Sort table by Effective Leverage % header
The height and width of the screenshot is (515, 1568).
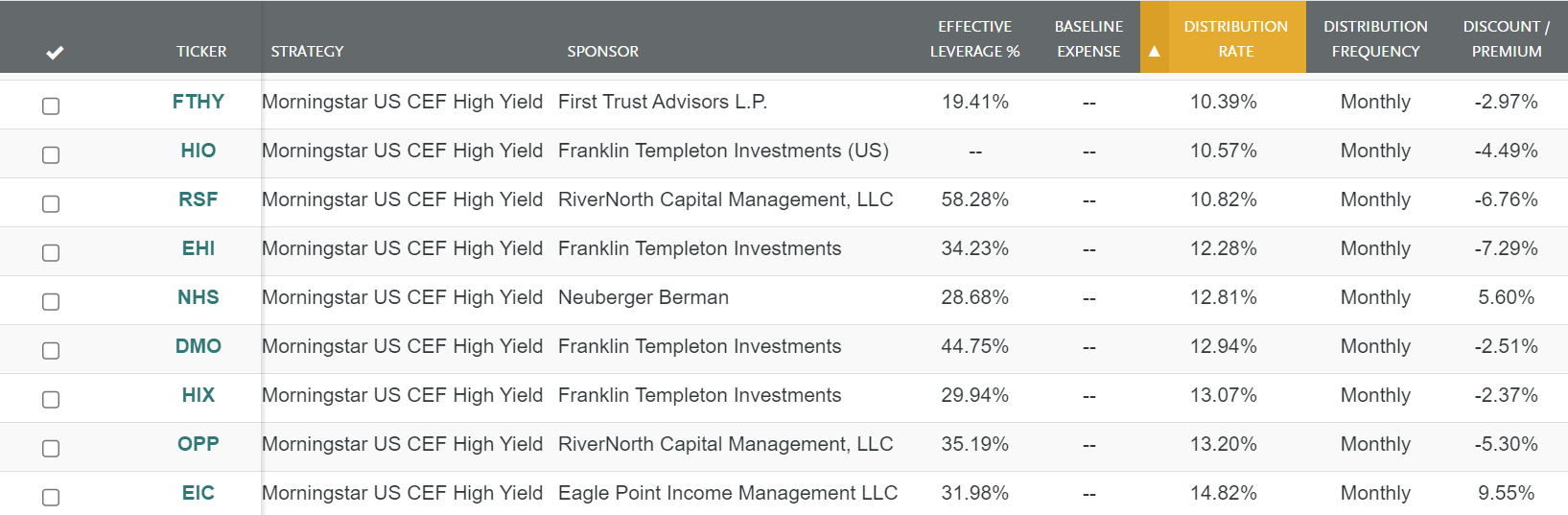tap(974, 38)
